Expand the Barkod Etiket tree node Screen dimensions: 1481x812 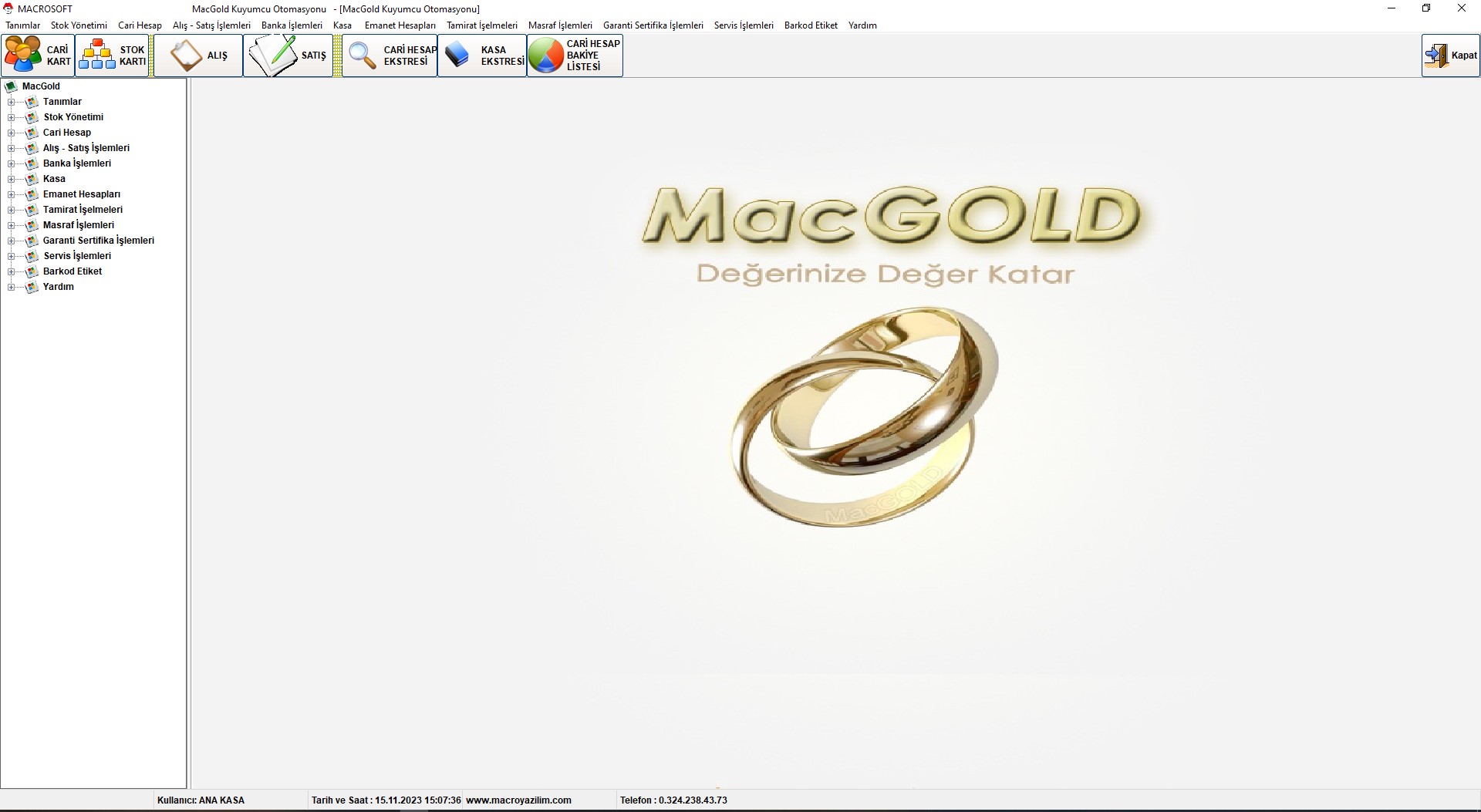pos(11,271)
